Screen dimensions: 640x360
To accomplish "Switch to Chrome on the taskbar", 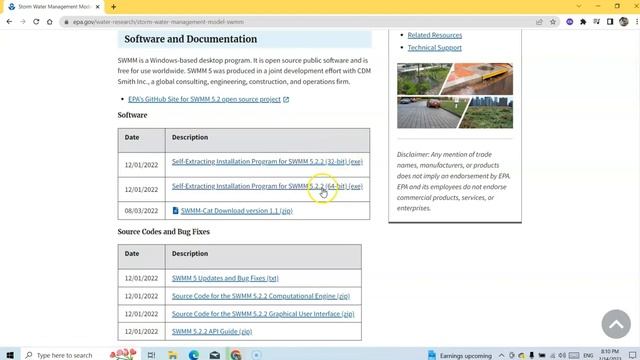I will [x=236, y=355].
